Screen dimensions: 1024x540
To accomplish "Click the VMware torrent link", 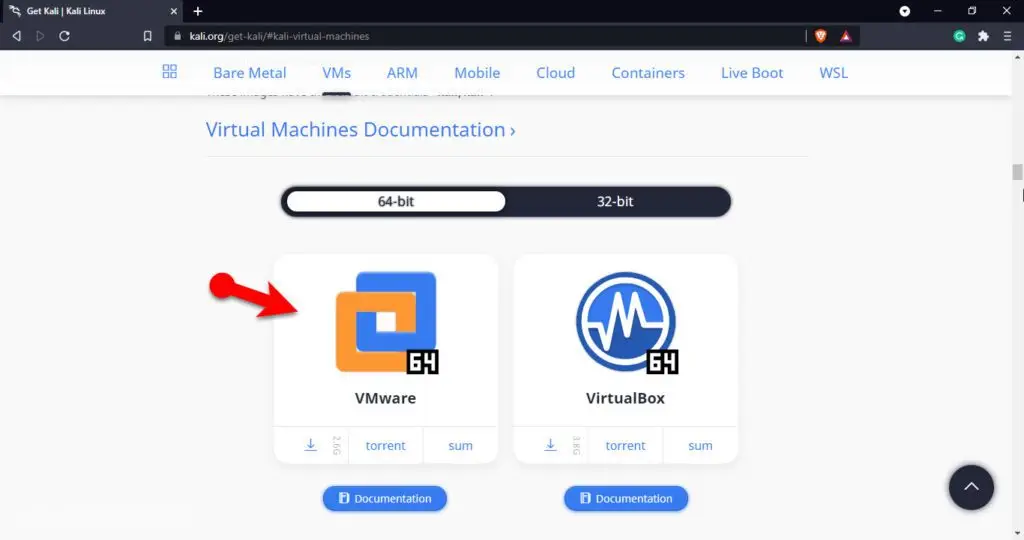I will tap(385, 446).
